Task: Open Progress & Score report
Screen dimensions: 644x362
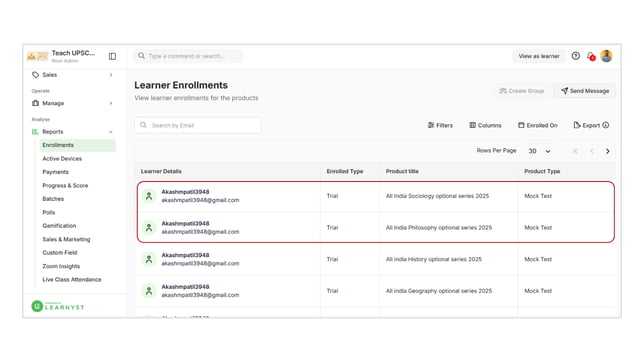Action: coord(65,186)
